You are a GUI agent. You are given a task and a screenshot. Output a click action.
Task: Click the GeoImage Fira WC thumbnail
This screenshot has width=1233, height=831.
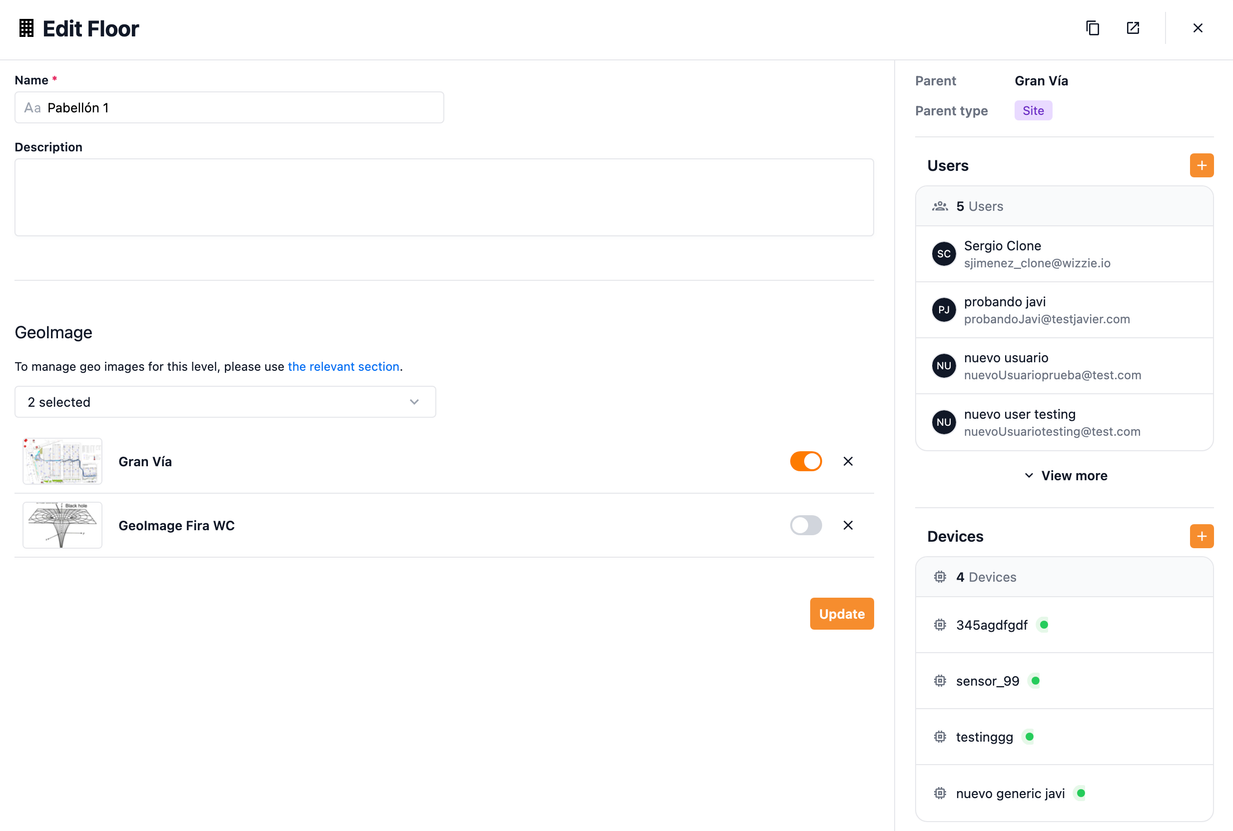(62, 525)
